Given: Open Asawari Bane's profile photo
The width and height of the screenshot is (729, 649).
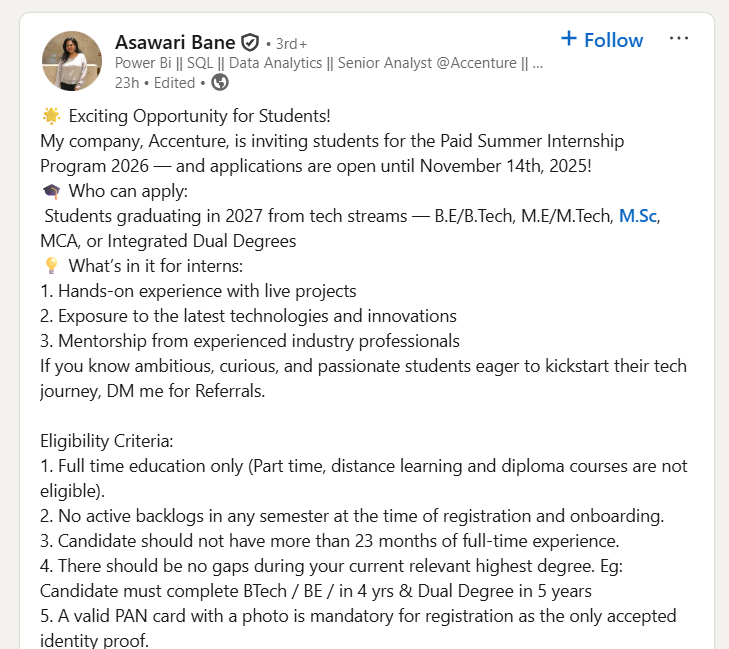Looking at the screenshot, I should click(x=72, y=61).
